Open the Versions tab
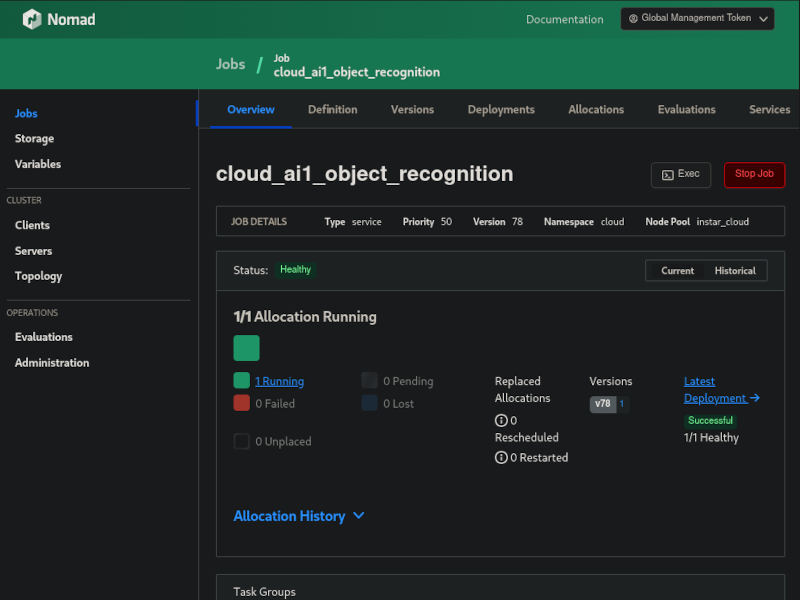The height and width of the screenshot is (600, 800). (412, 110)
